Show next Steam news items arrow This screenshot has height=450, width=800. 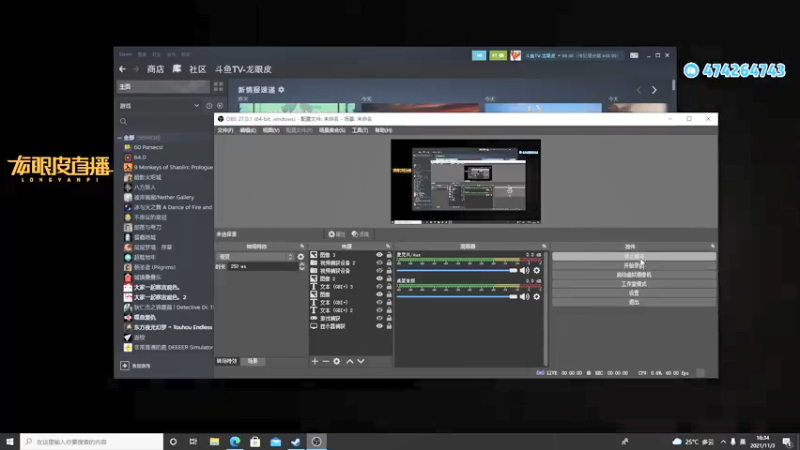[x=654, y=90]
